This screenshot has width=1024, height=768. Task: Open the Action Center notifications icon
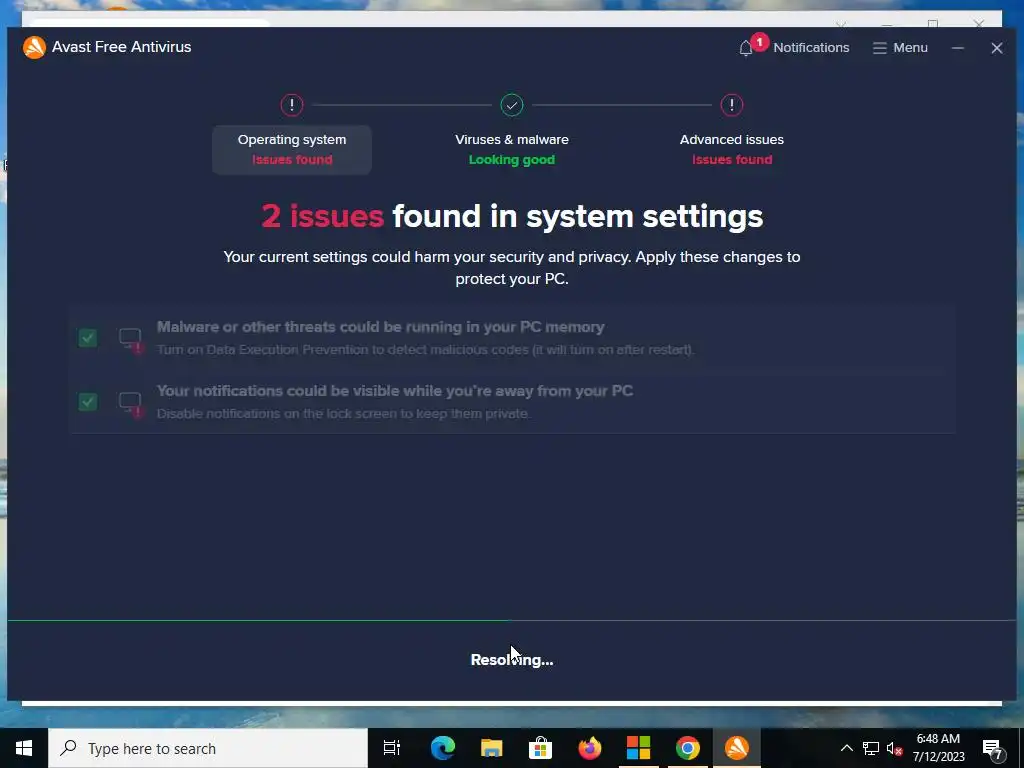point(993,748)
